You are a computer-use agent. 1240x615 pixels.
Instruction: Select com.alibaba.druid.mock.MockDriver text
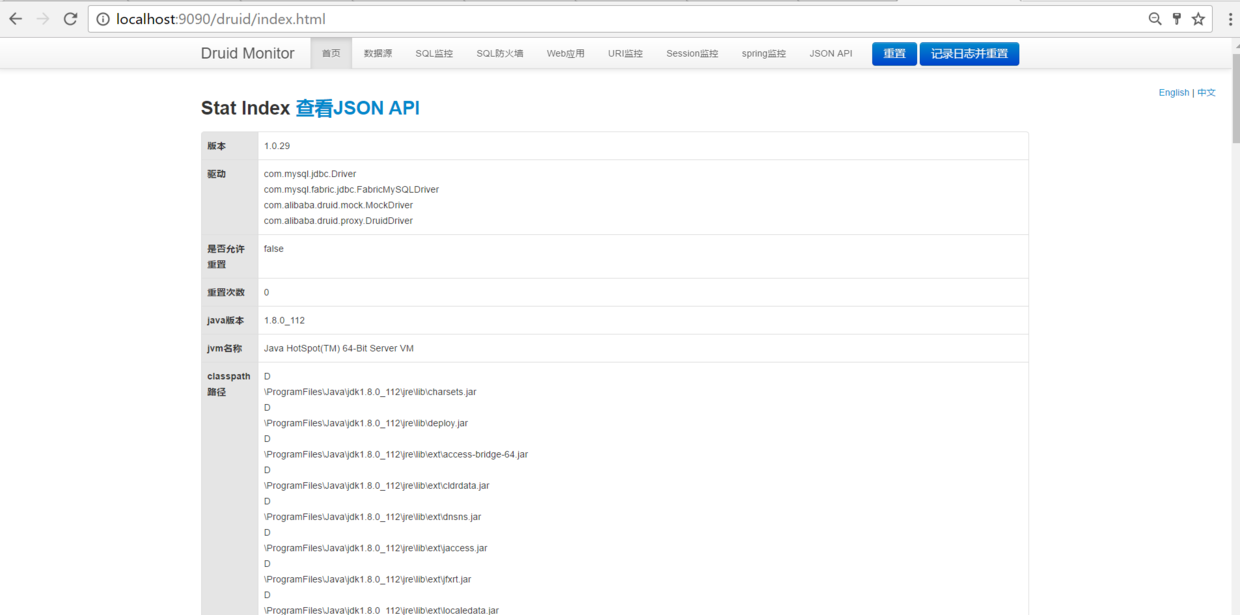pos(338,205)
